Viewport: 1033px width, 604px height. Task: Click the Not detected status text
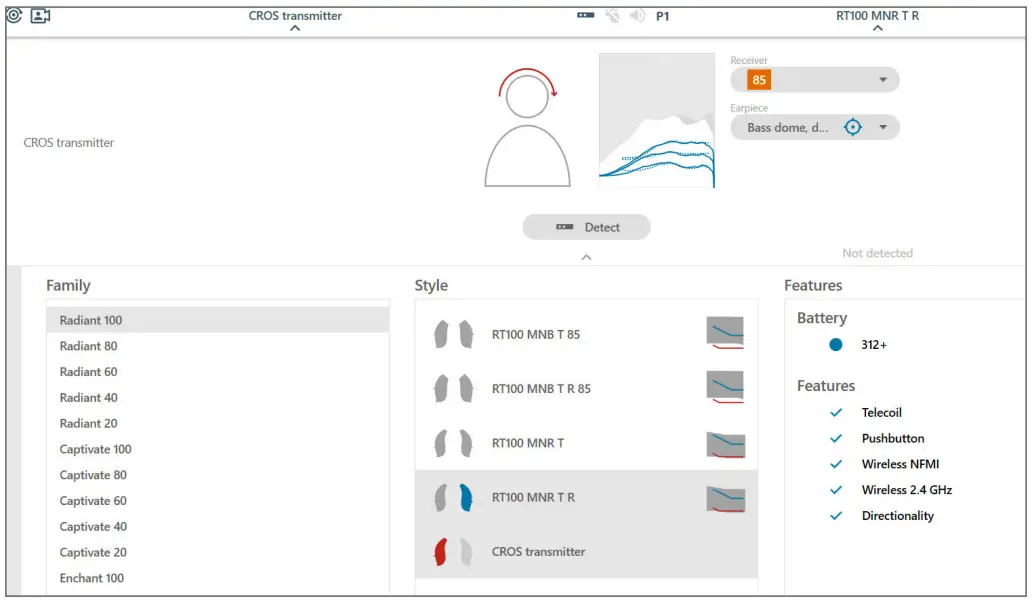pyautogui.click(x=878, y=253)
